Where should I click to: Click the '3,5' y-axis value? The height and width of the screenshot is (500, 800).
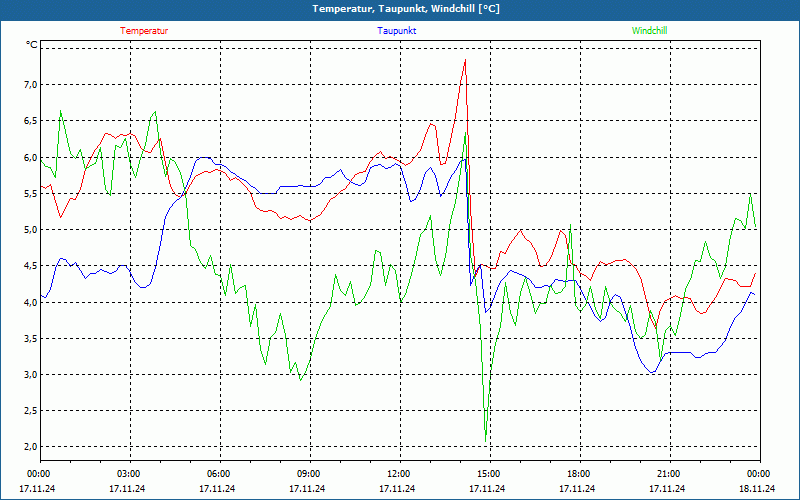(32, 338)
